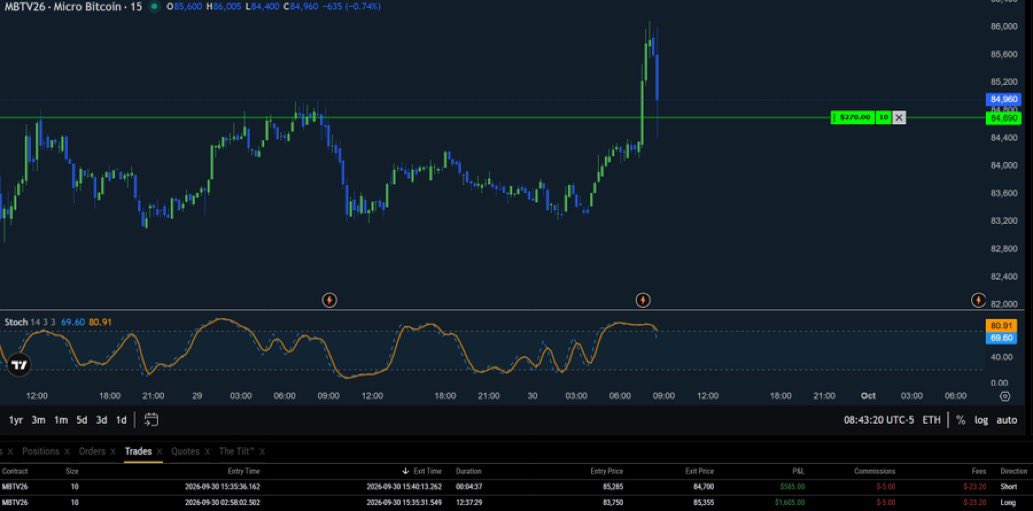Close the position with the X on the order label
1033x511 pixels.
click(x=899, y=117)
